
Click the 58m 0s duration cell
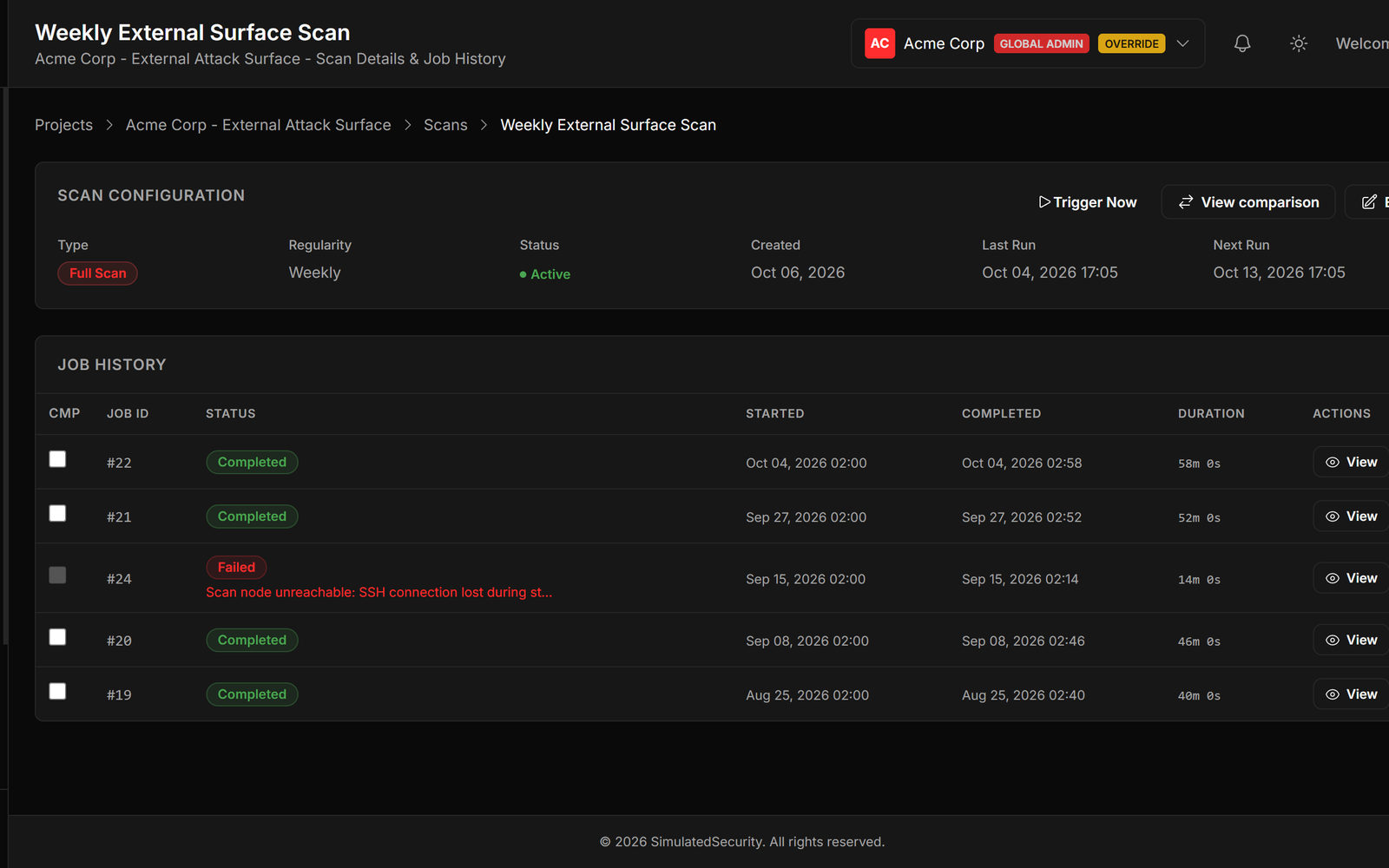point(1199,464)
